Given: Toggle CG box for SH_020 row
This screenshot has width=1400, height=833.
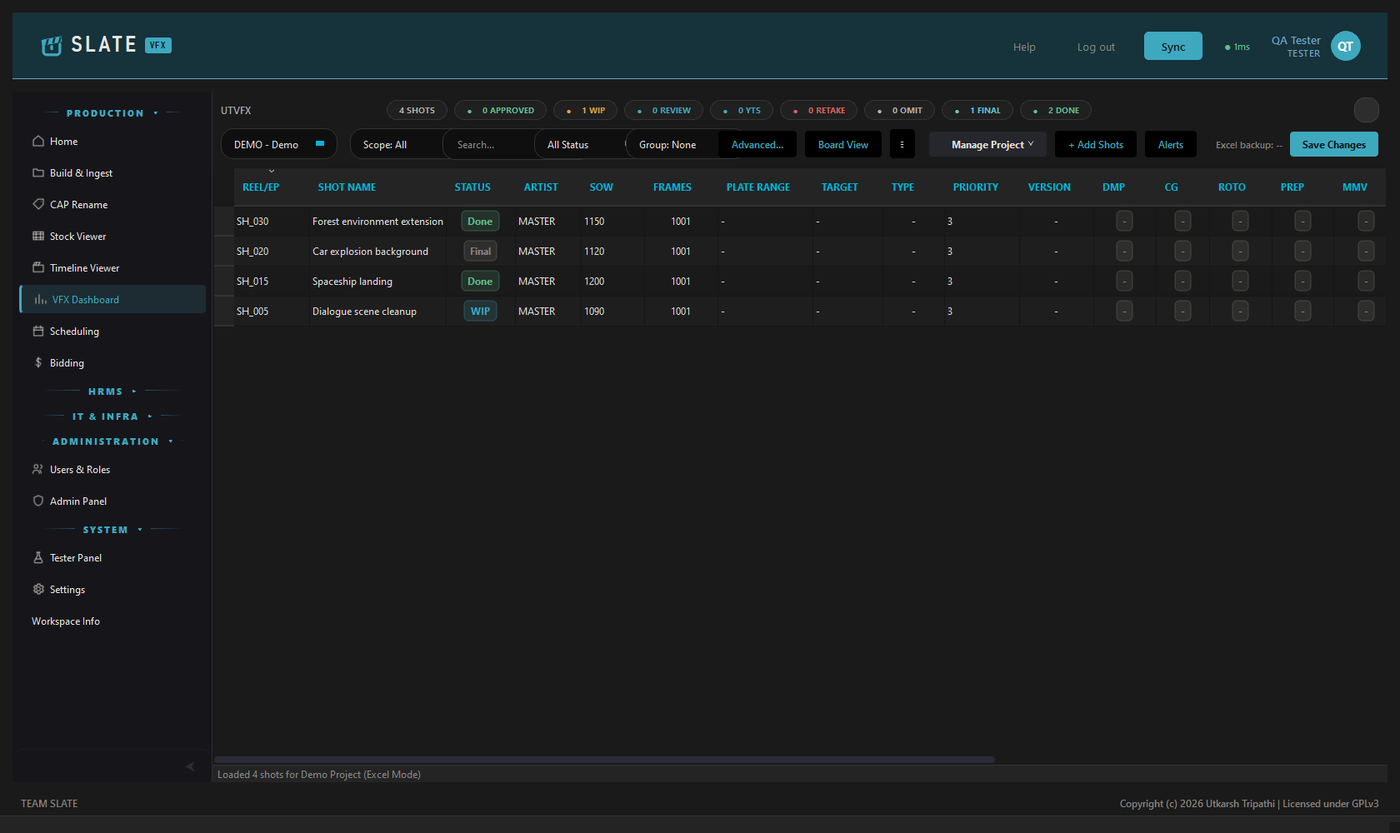Looking at the screenshot, I should (x=1182, y=251).
